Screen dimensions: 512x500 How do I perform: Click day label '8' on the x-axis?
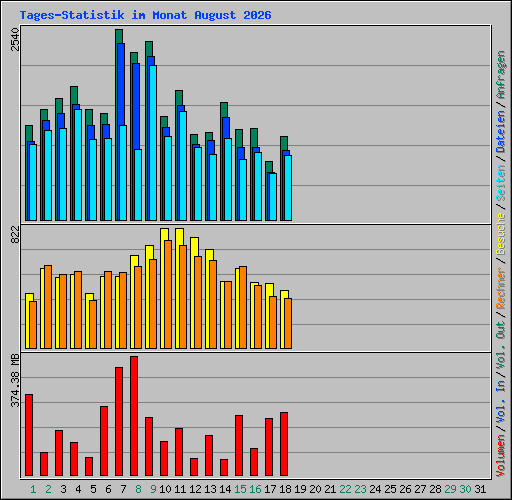pos(138,489)
